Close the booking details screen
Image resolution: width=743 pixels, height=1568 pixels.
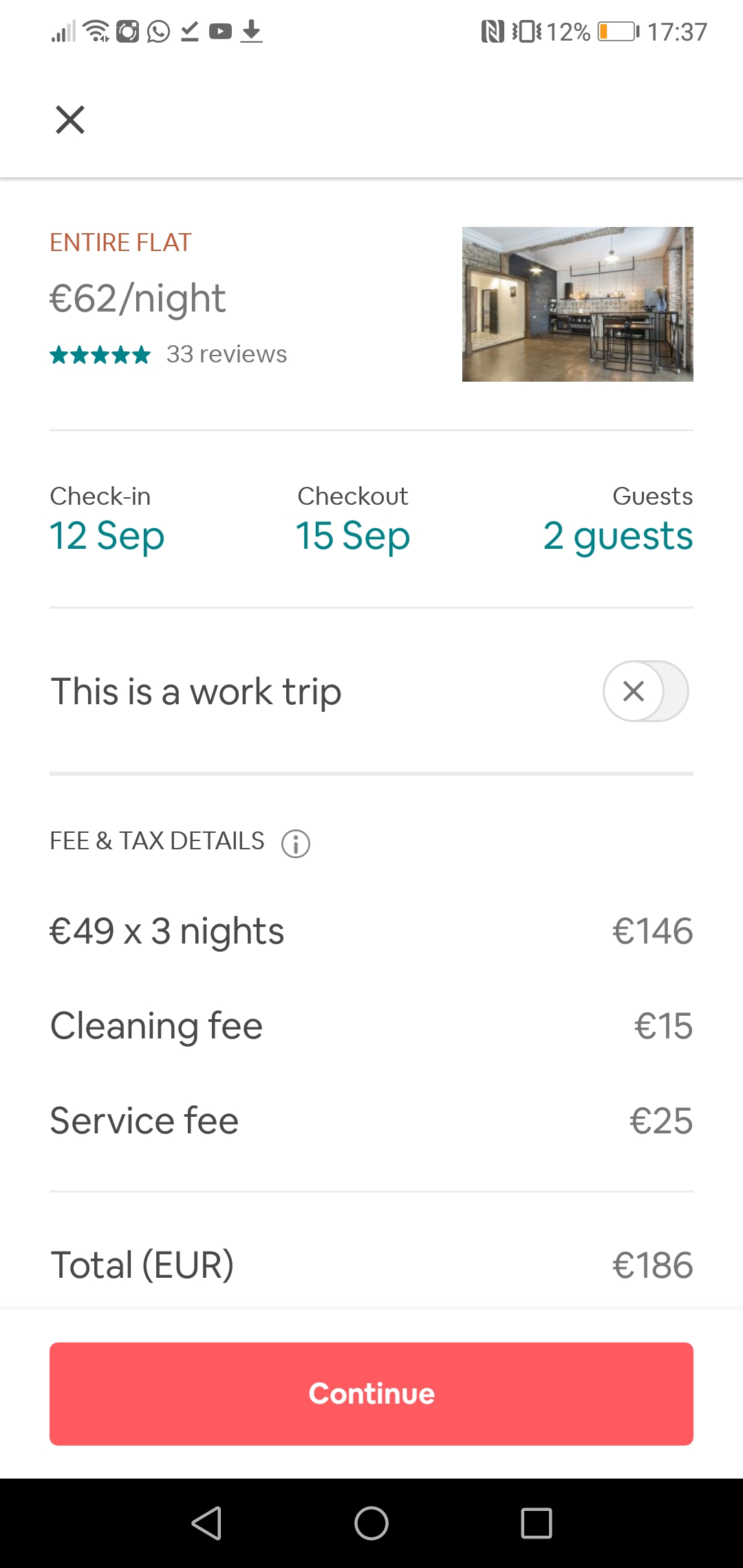click(x=70, y=120)
